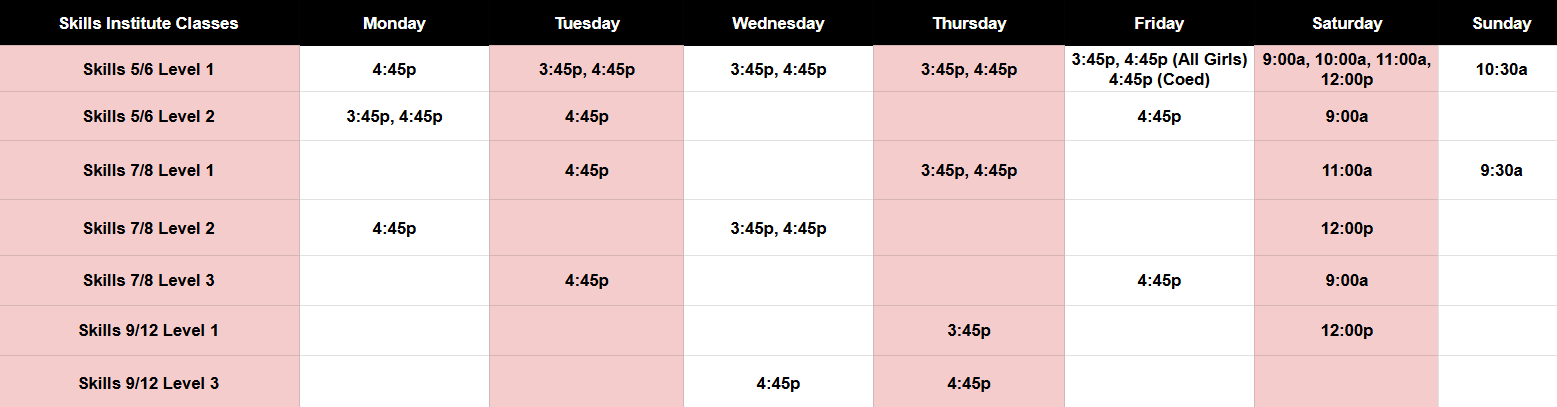The height and width of the screenshot is (407, 1557).
Task: Click the Sunday 9:30a cell
Action: pyautogui.click(x=1501, y=170)
